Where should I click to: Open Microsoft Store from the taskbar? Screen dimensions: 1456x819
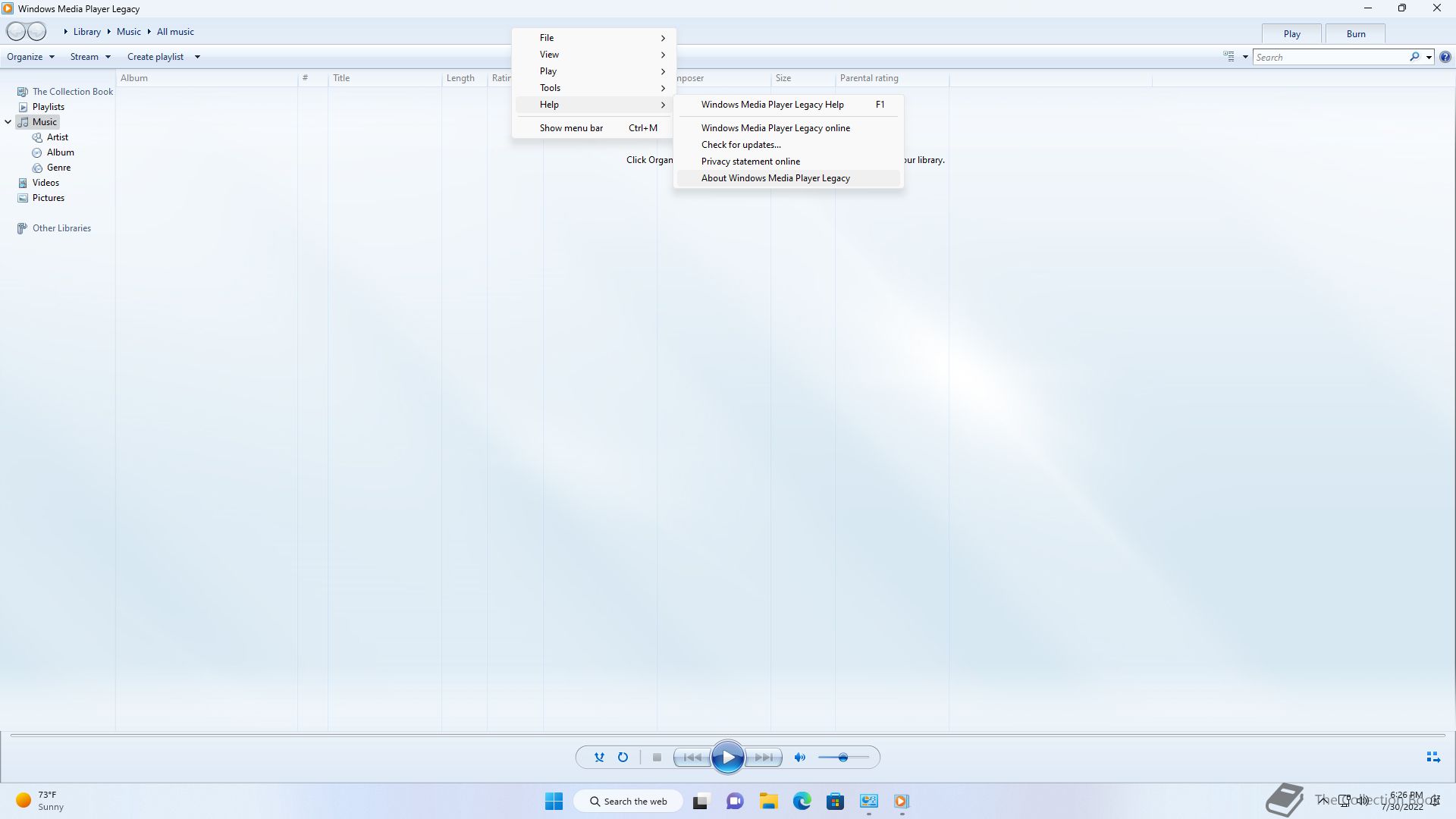pyautogui.click(x=835, y=802)
